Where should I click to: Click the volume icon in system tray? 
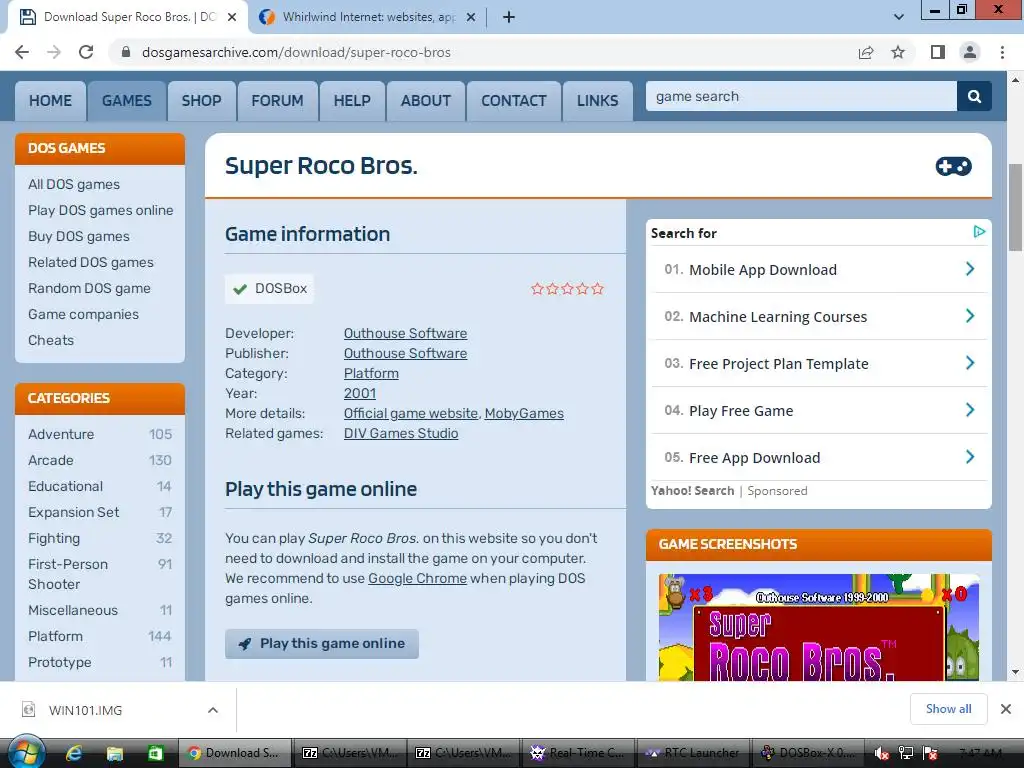point(881,754)
